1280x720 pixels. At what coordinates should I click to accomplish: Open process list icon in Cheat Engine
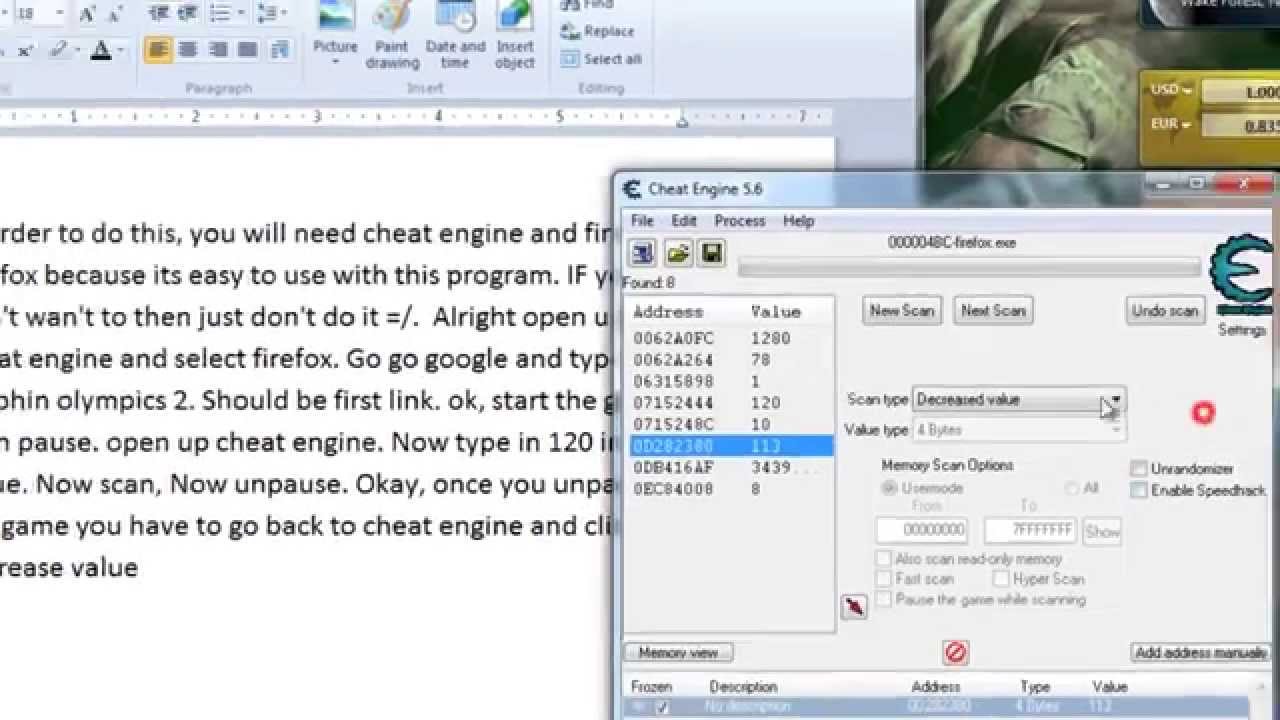[641, 252]
